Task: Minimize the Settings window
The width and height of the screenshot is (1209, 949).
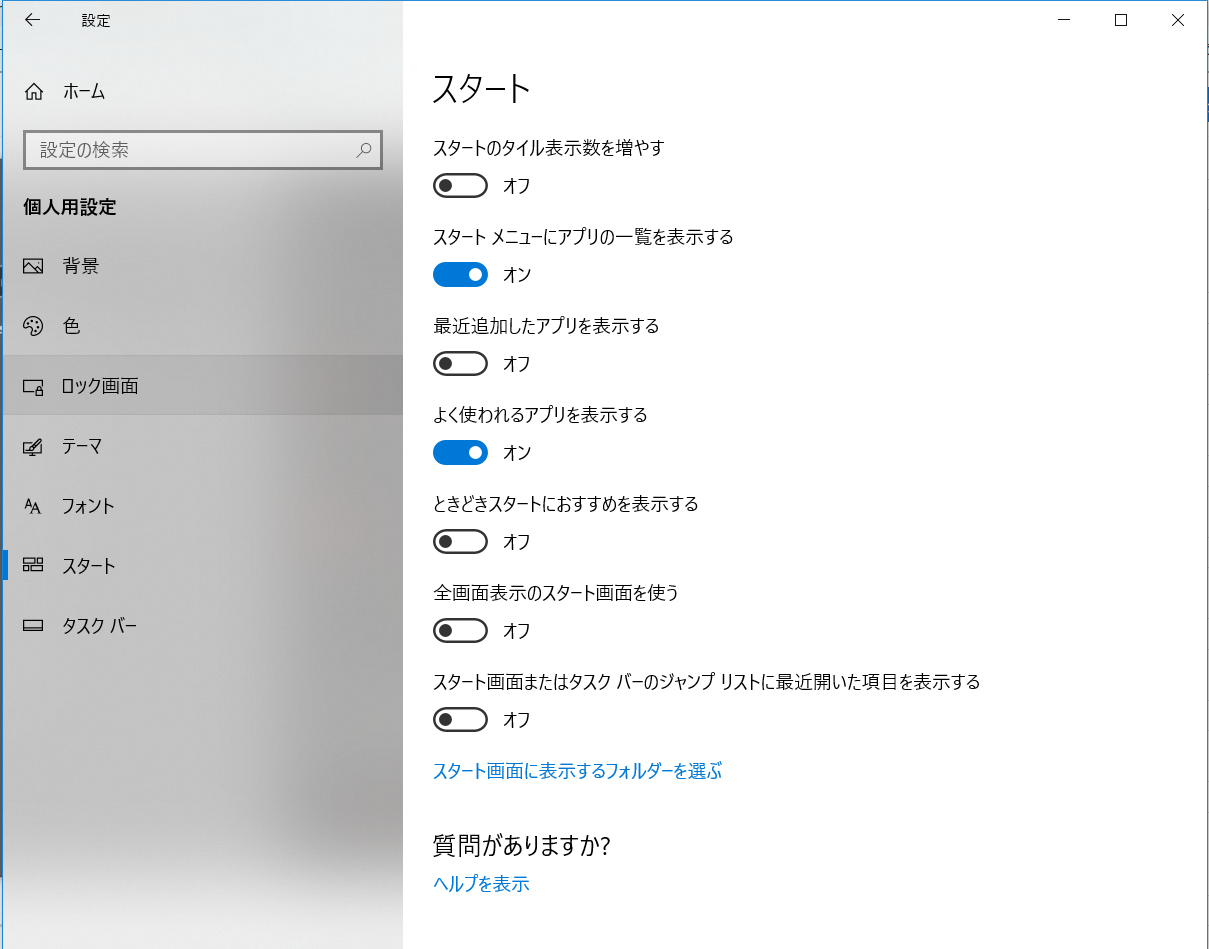Action: (x=1065, y=20)
